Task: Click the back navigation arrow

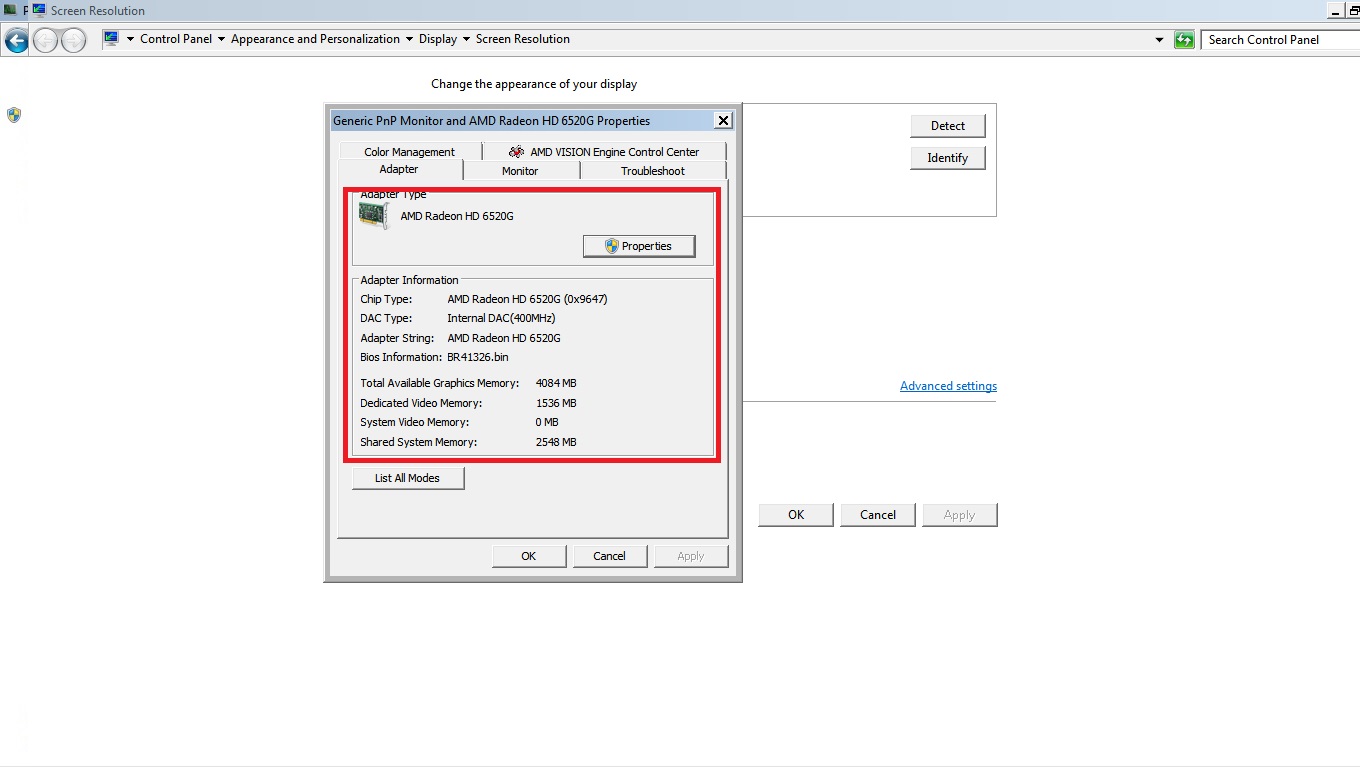Action: pyautogui.click(x=16, y=39)
